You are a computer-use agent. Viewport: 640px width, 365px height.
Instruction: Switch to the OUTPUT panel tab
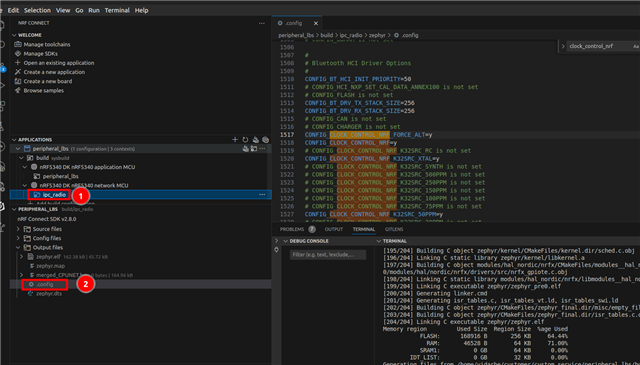[333, 229]
